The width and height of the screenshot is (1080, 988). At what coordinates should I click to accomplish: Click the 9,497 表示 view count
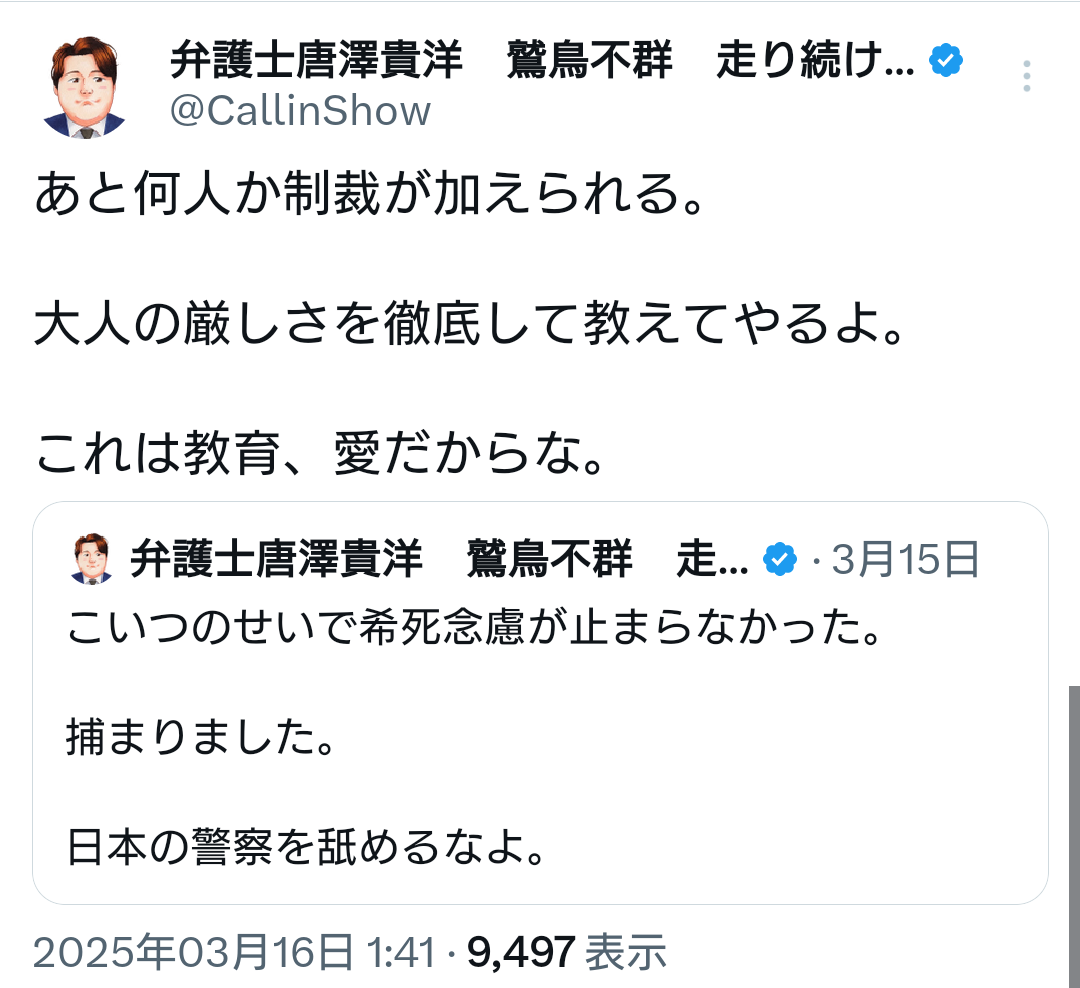pyautogui.click(x=566, y=953)
